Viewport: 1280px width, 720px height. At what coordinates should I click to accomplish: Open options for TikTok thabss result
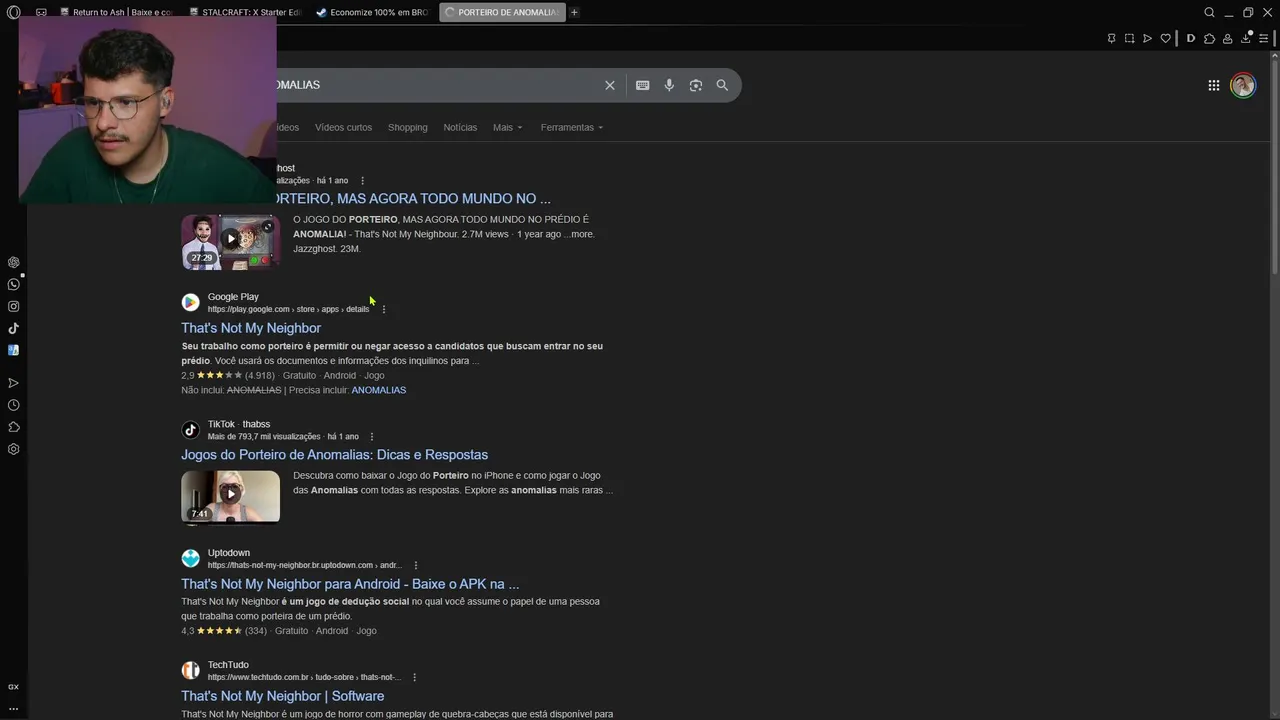[x=372, y=436]
